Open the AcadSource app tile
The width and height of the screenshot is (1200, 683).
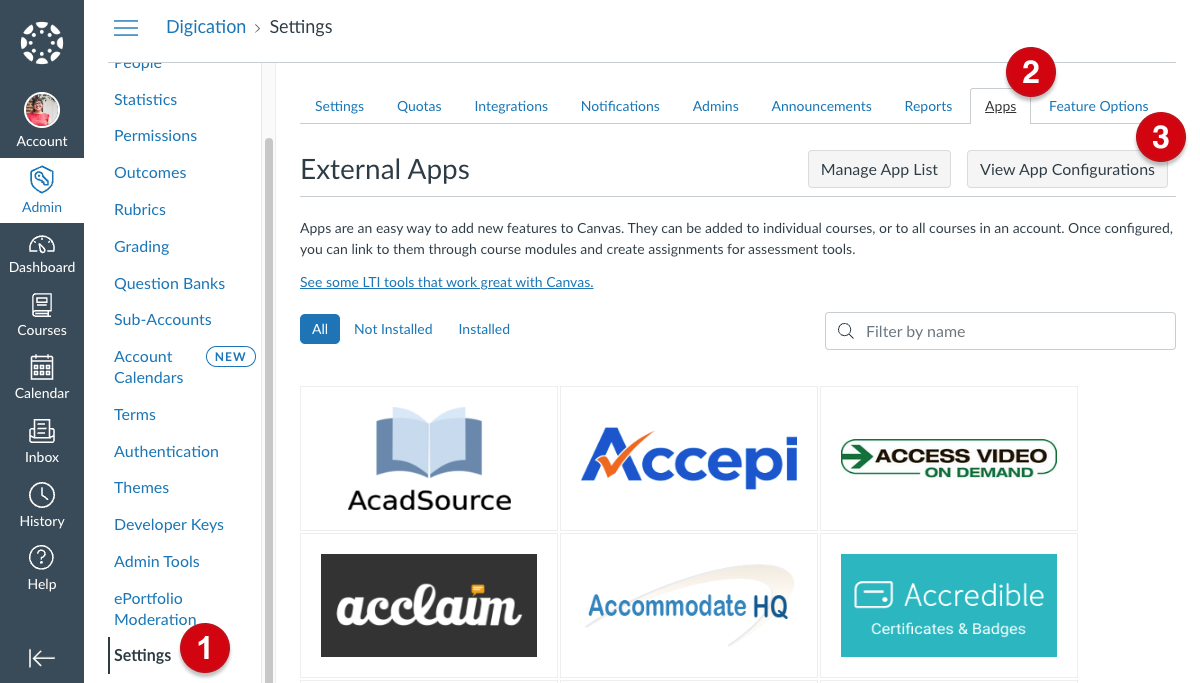(429, 458)
